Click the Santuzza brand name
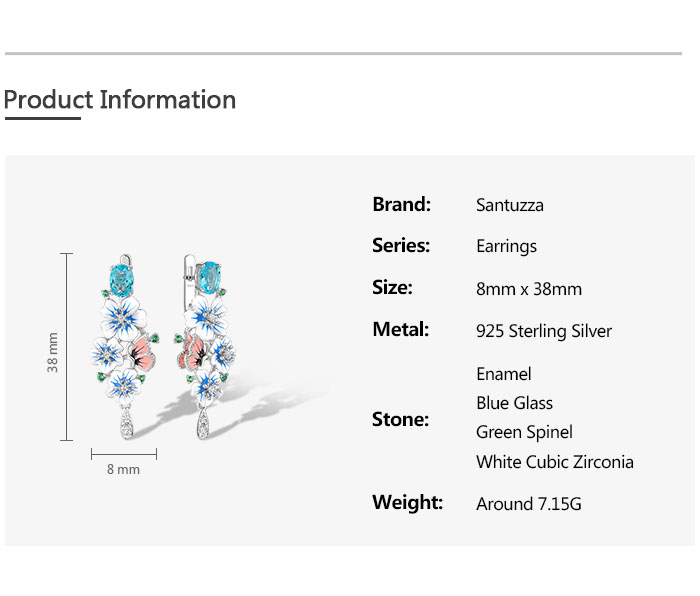This screenshot has height=596, width=700. 510,205
